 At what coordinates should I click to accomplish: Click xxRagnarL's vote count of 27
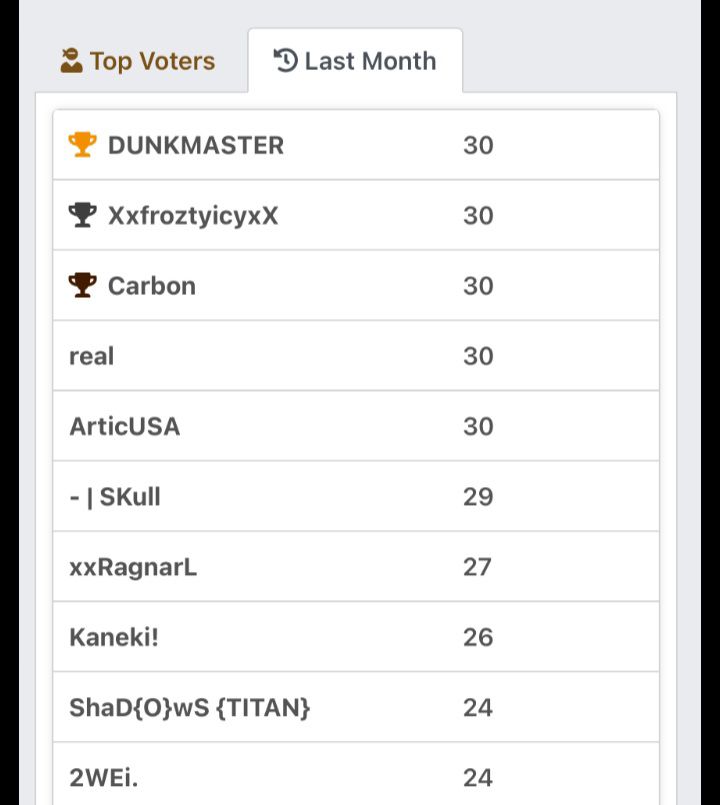[x=478, y=567]
